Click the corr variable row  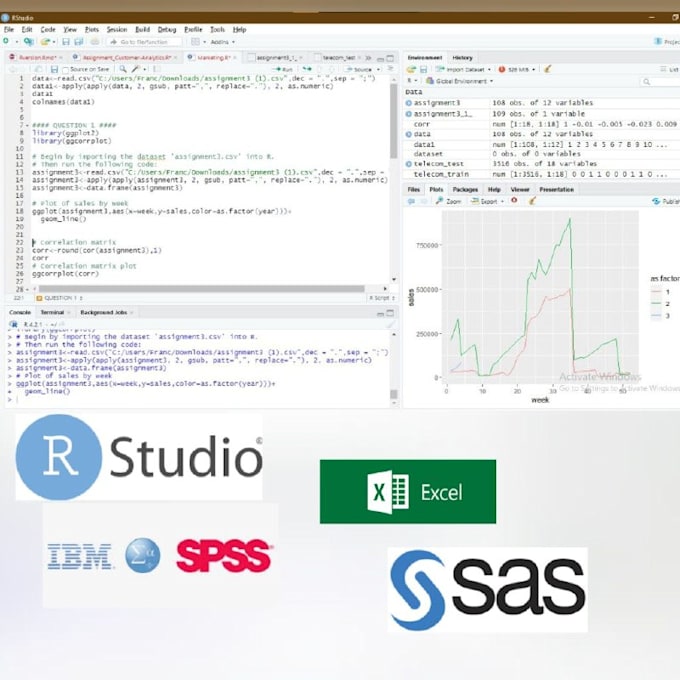click(x=541, y=124)
